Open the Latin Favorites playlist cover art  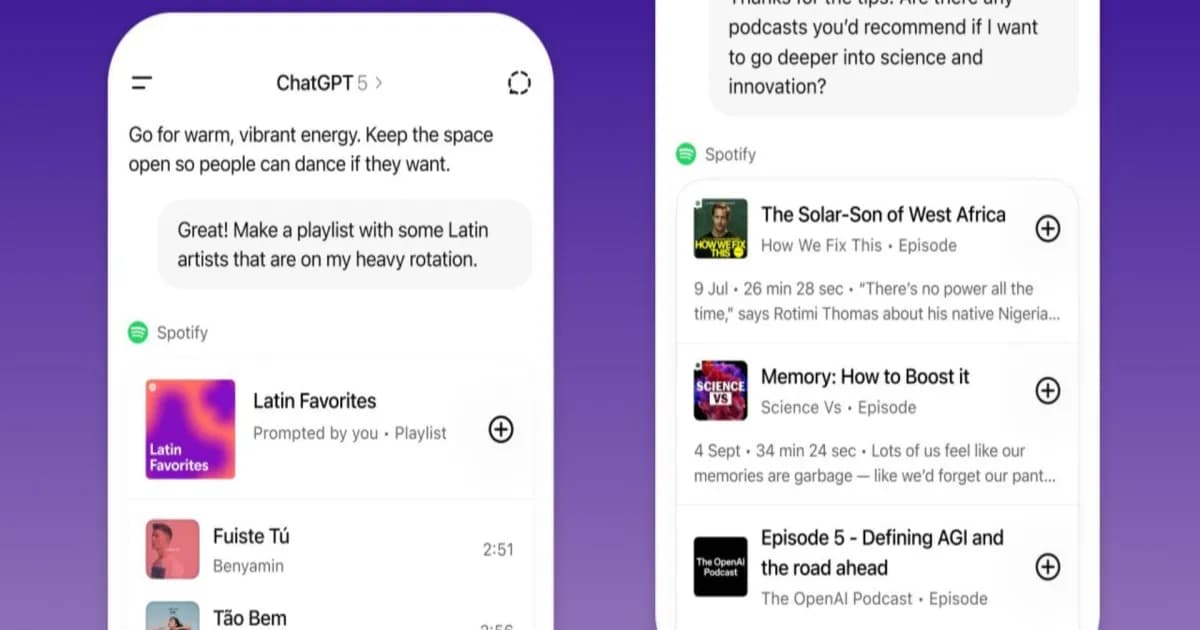click(x=190, y=429)
